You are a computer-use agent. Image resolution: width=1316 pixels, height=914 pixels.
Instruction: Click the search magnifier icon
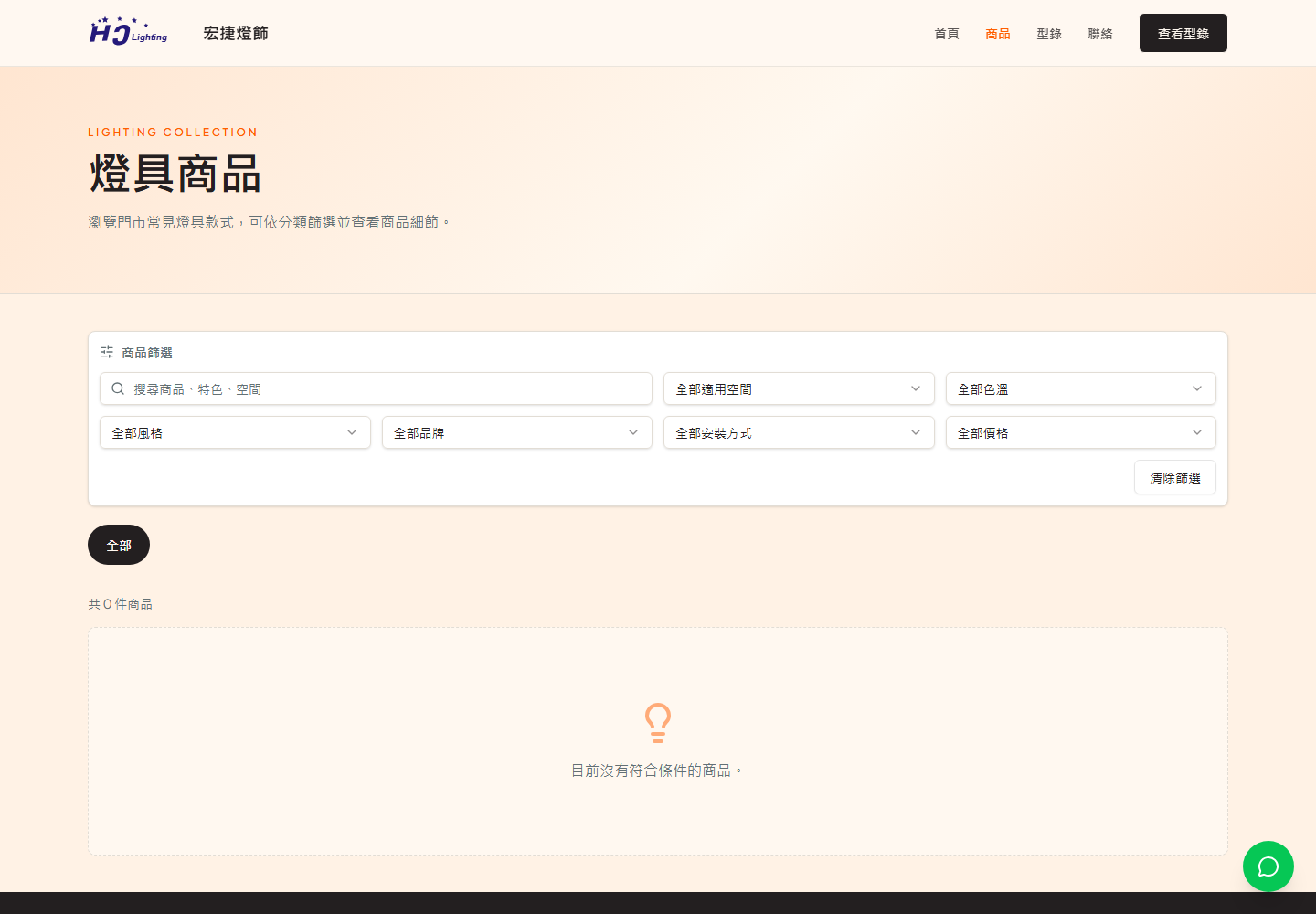point(118,388)
